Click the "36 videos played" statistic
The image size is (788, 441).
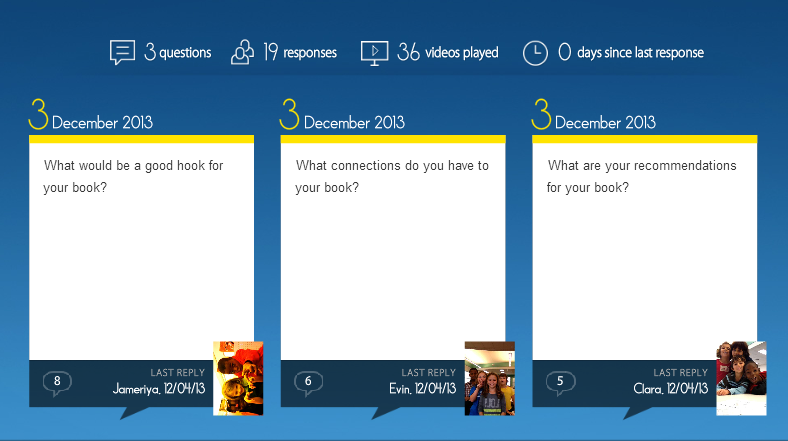pos(447,53)
